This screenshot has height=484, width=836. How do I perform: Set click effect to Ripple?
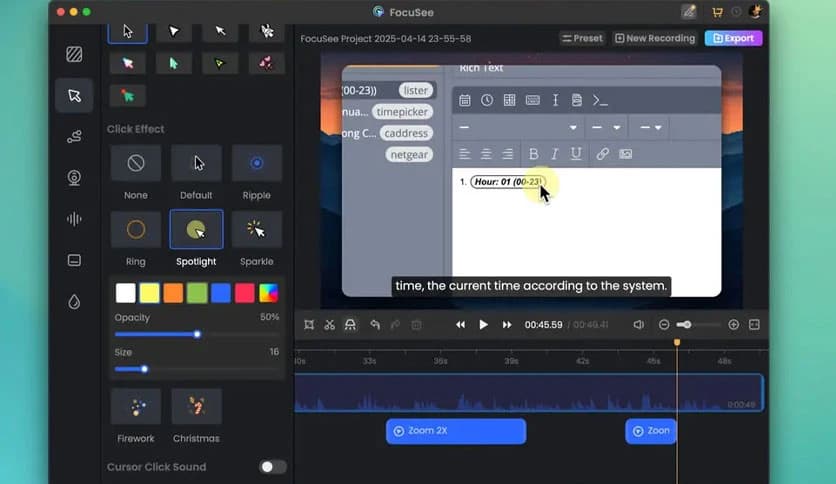point(256,163)
